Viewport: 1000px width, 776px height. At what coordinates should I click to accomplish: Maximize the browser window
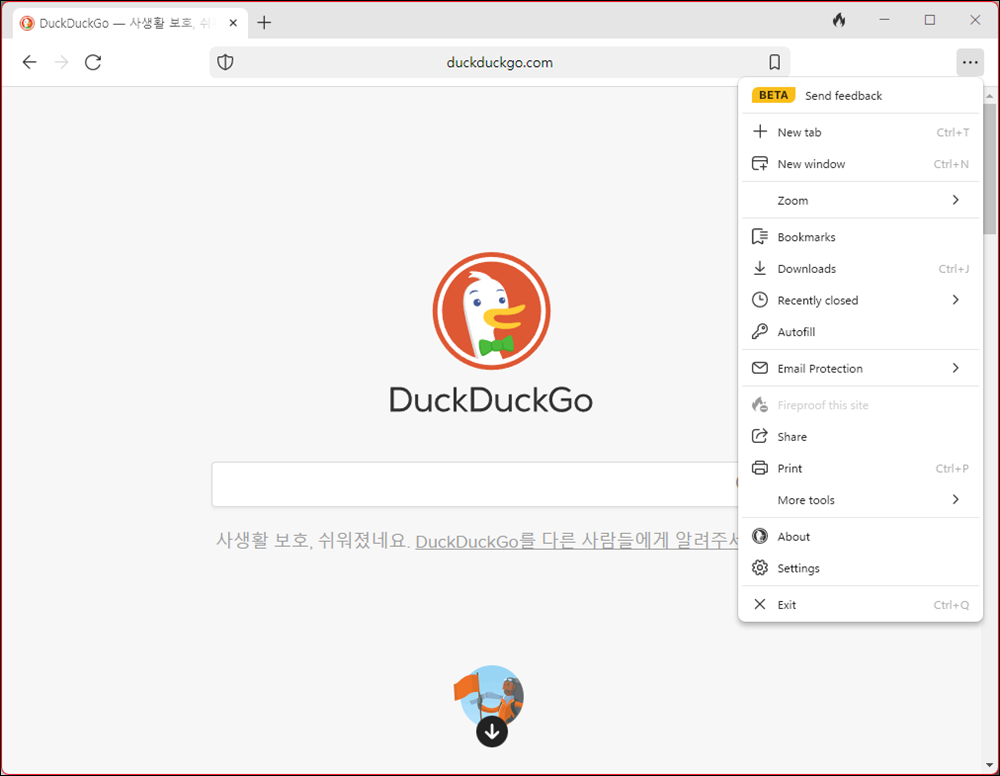[929, 20]
